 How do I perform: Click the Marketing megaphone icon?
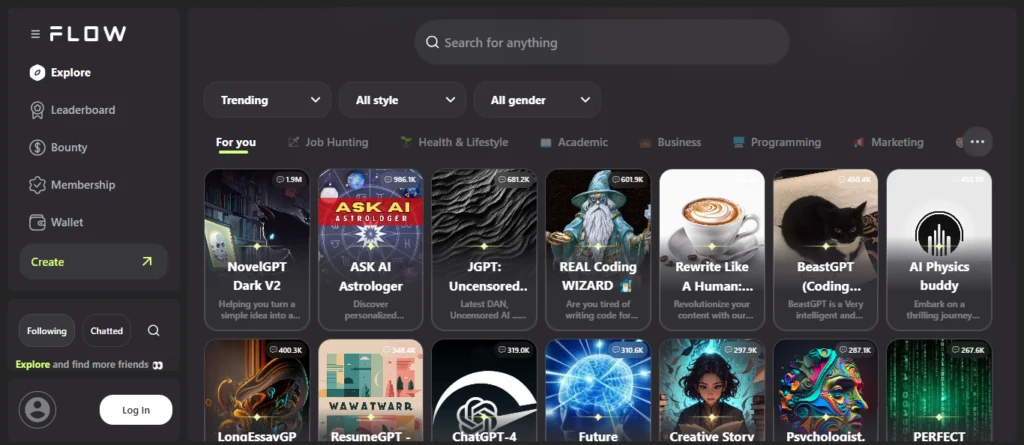[x=859, y=142]
